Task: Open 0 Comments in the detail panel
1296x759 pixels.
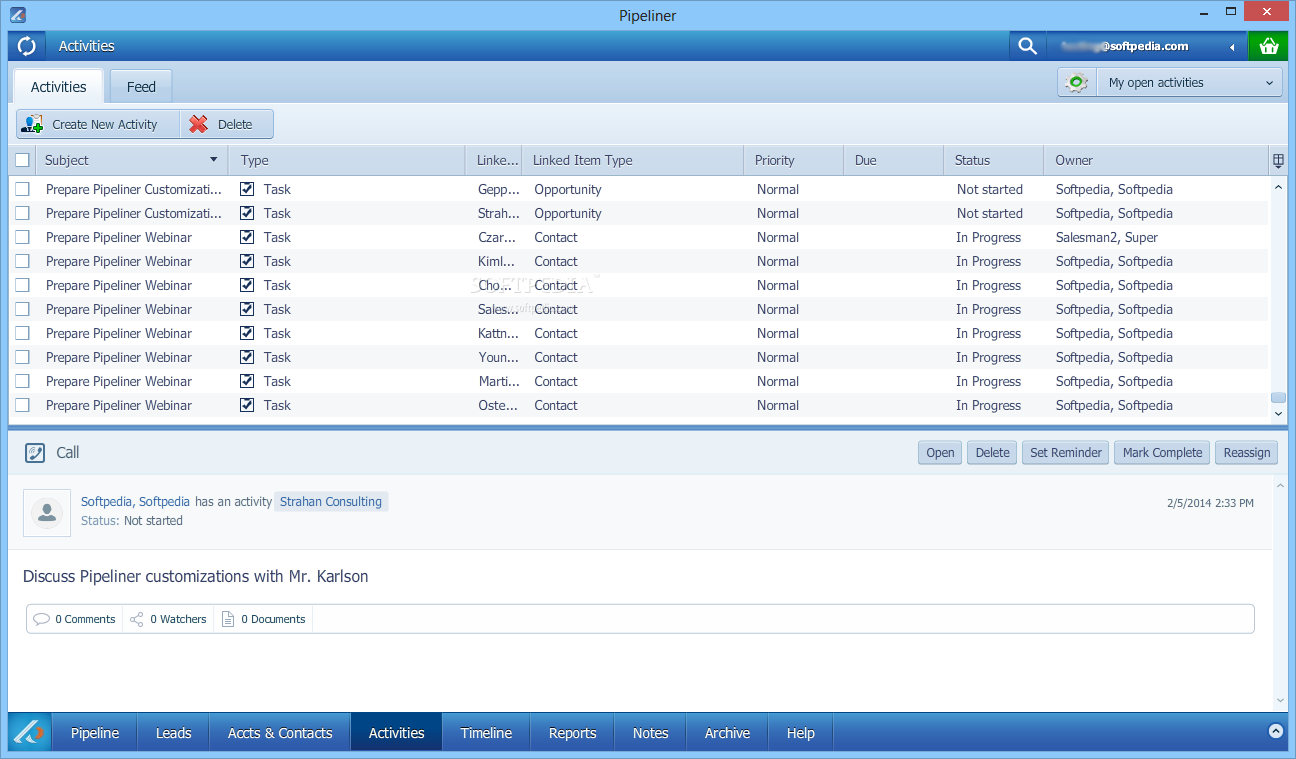Action: (x=75, y=619)
